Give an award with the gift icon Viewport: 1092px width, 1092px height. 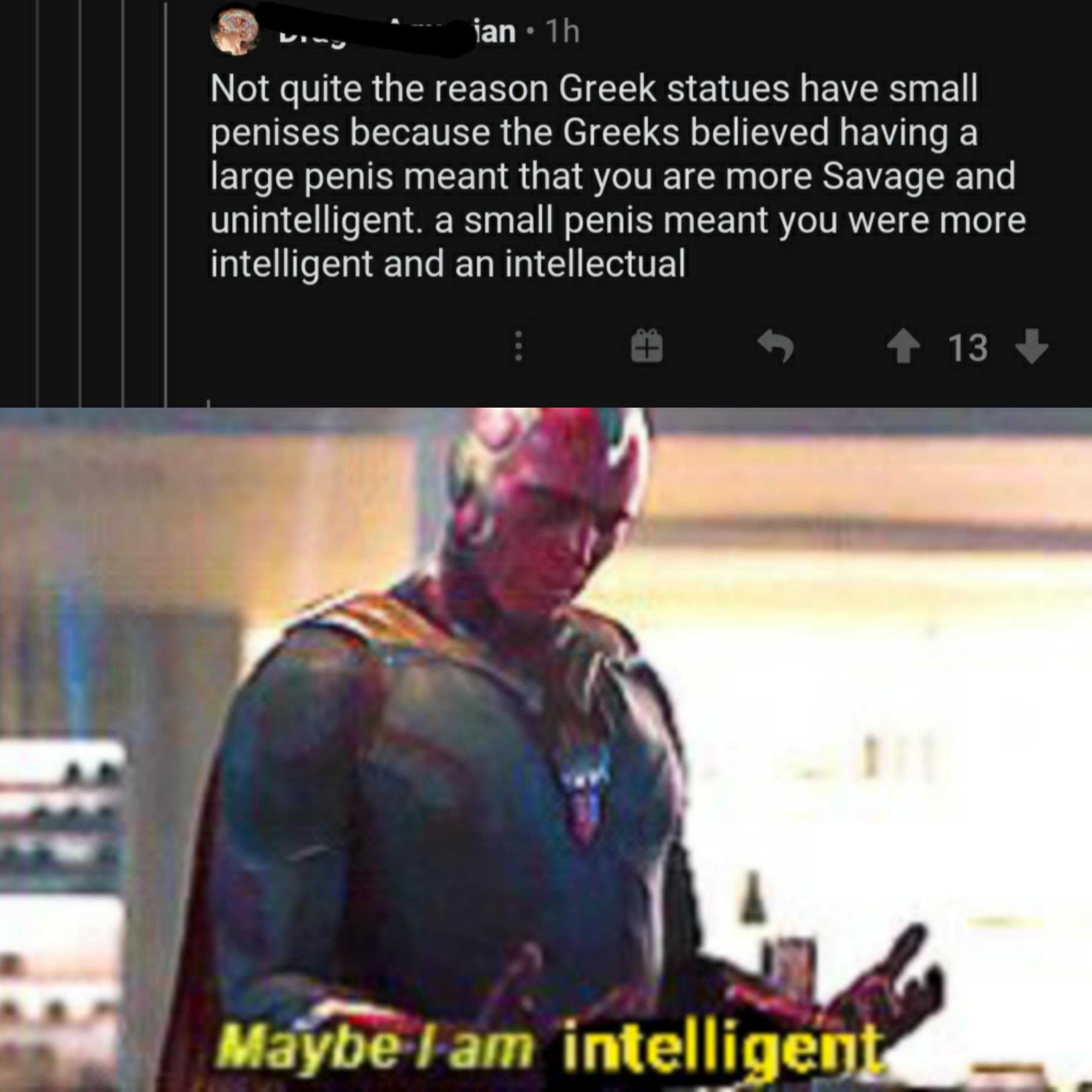coord(646,347)
